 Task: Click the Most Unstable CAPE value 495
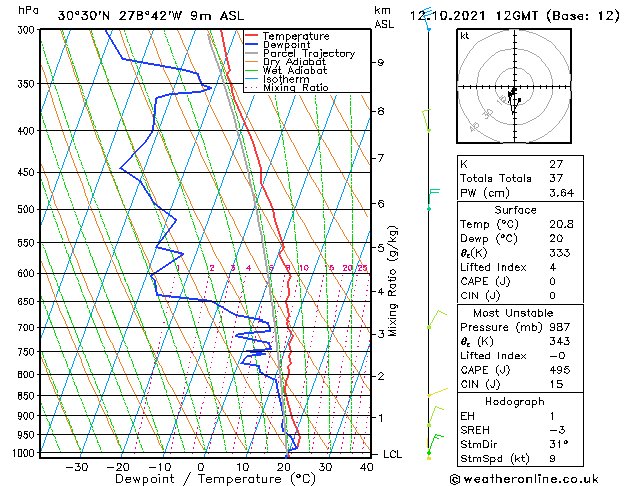coord(560,370)
